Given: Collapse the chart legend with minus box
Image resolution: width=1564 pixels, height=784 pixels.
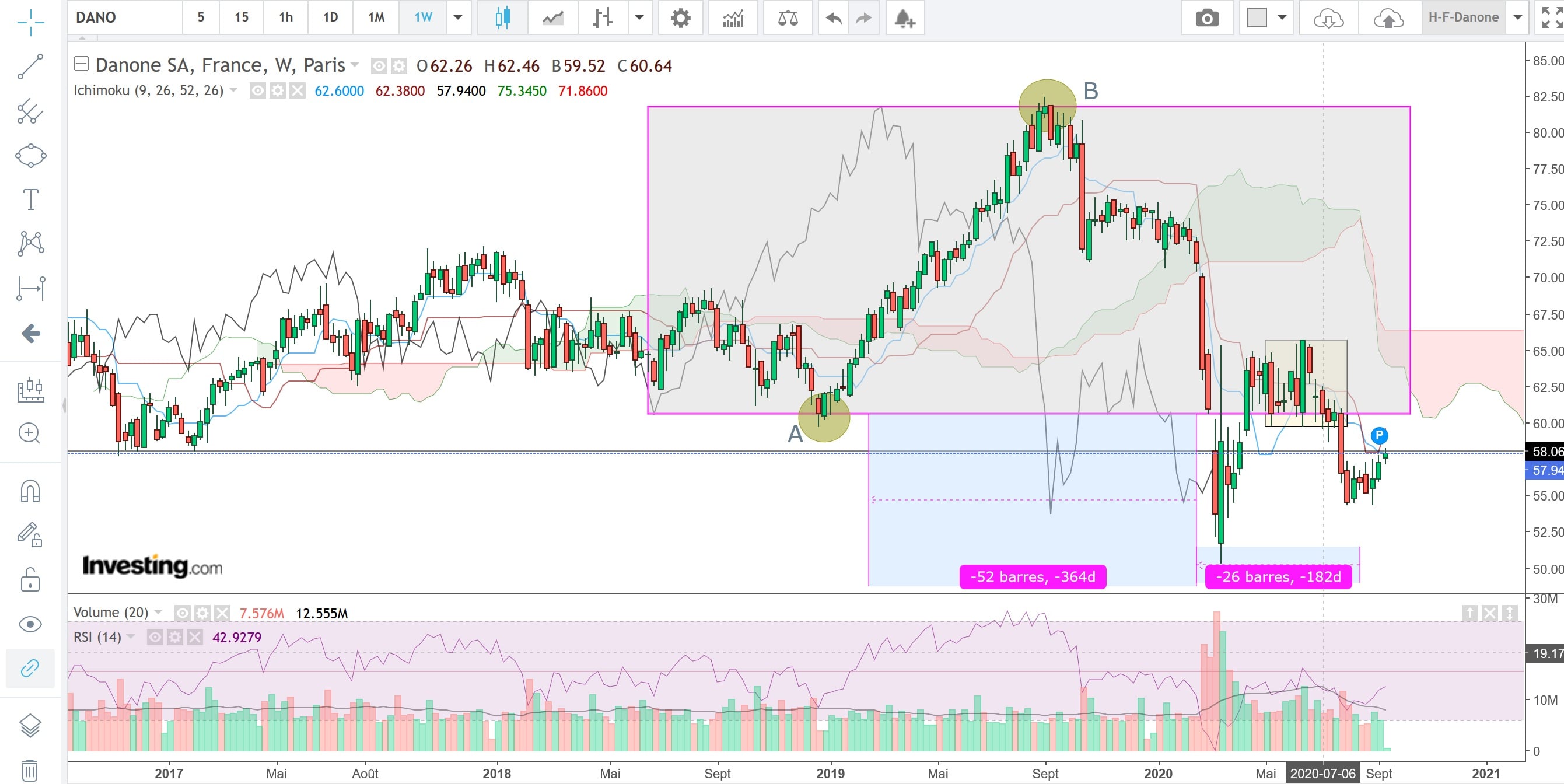Looking at the screenshot, I should (81, 64).
